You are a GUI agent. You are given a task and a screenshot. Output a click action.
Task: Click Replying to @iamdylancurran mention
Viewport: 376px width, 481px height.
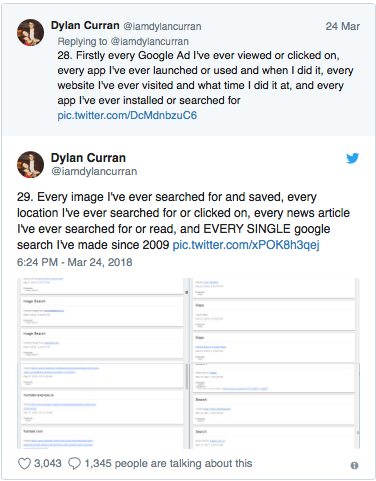click(x=149, y=41)
